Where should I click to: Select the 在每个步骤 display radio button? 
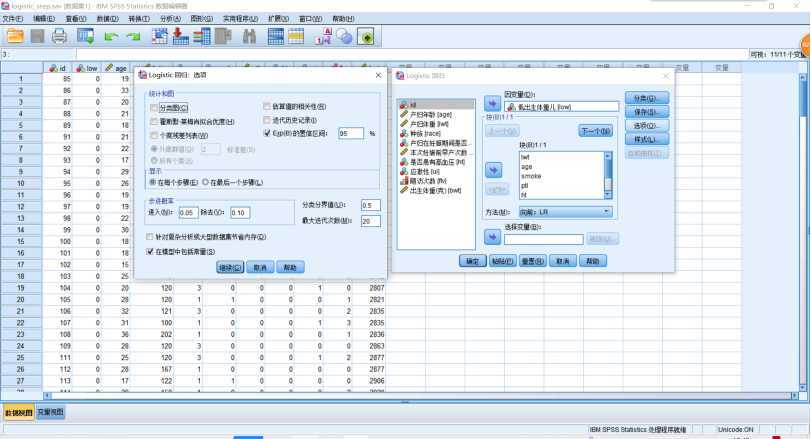(x=153, y=182)
